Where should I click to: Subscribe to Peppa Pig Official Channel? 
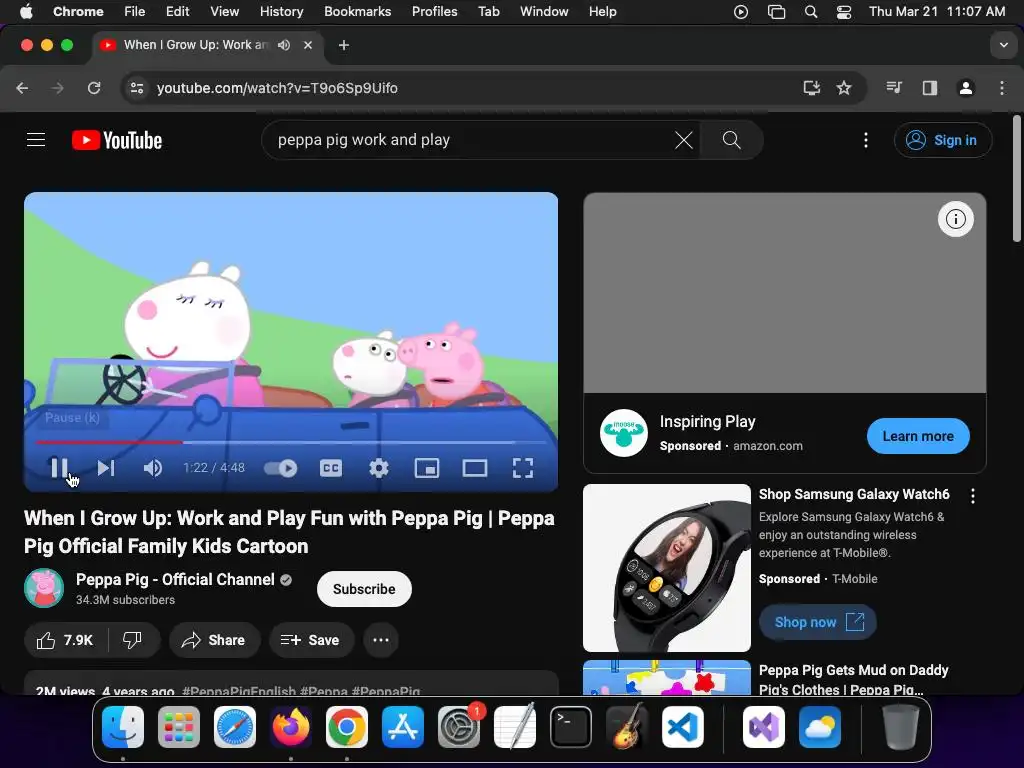pyautogui.click(x=364, y=589)
